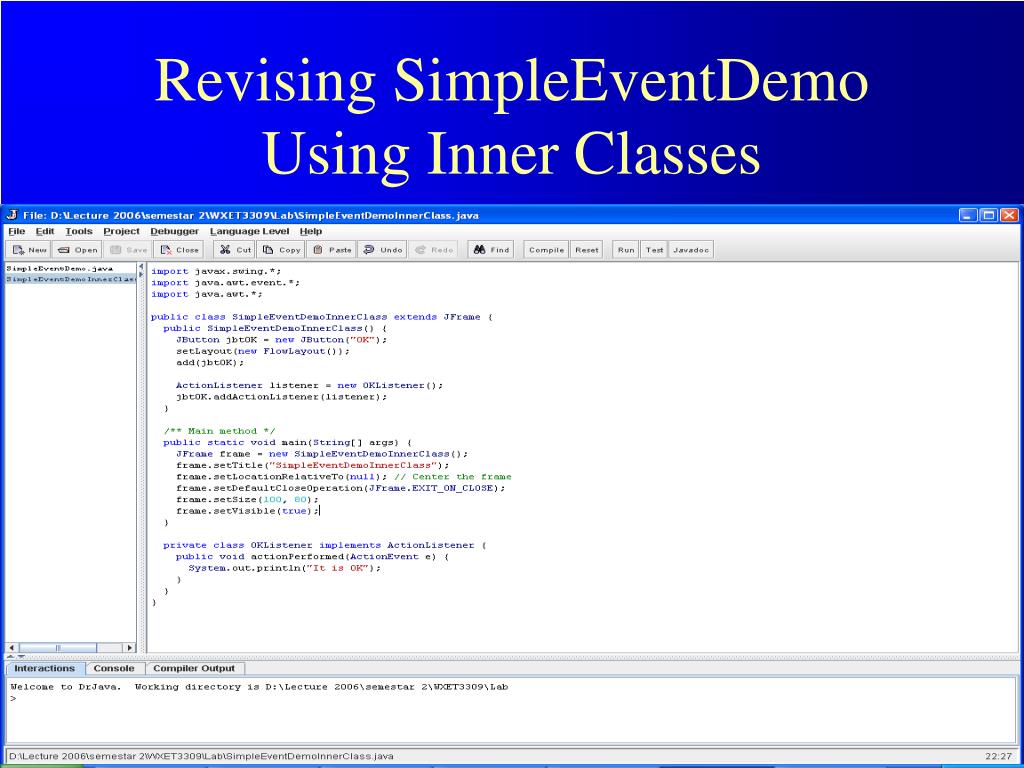
Task: Click the "public static void main" line
Action: pos(287,442)
